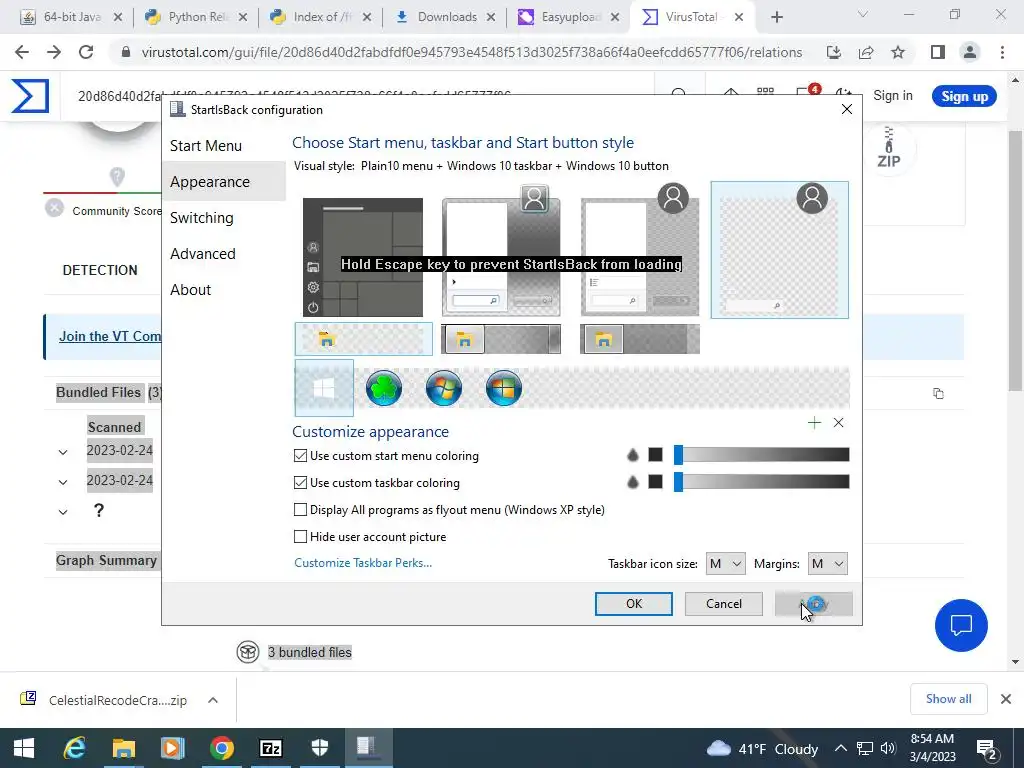This screenshot has width=1024, height=768.
Task: Click the Sign up button on VirusTotal
Action: tap(964, 96)
